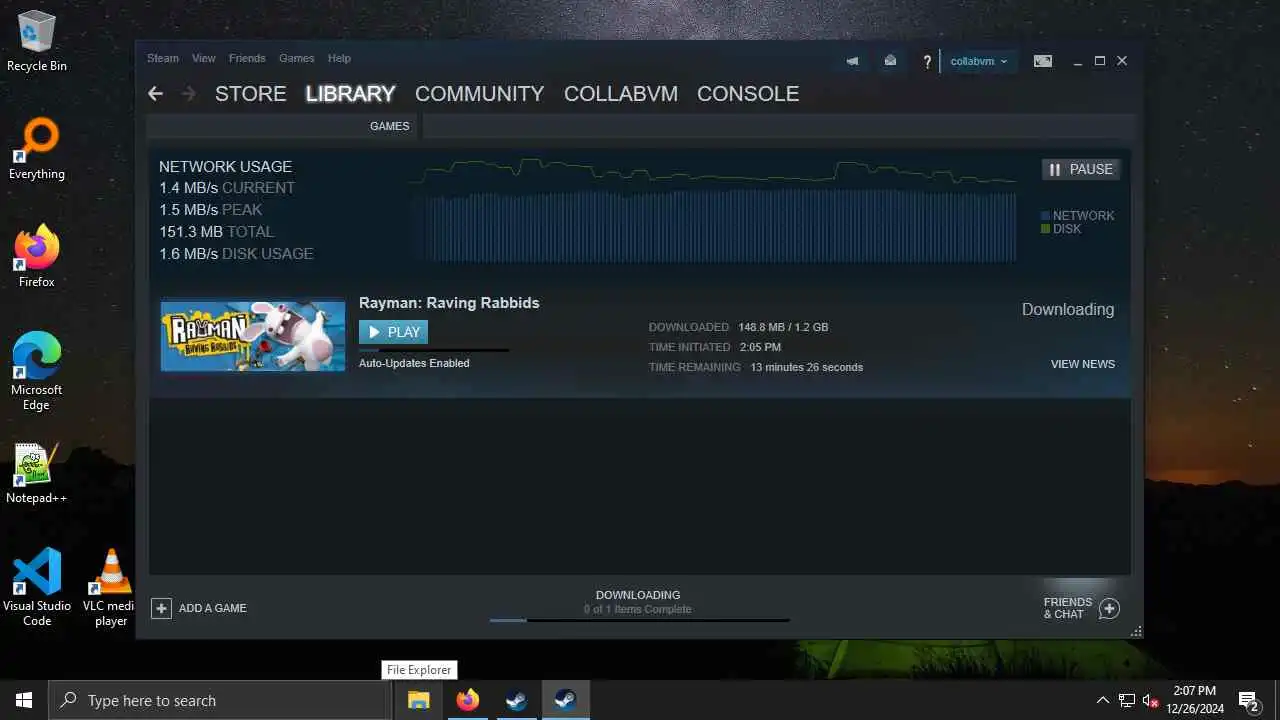Click the muted volume tray icon

1151,700
